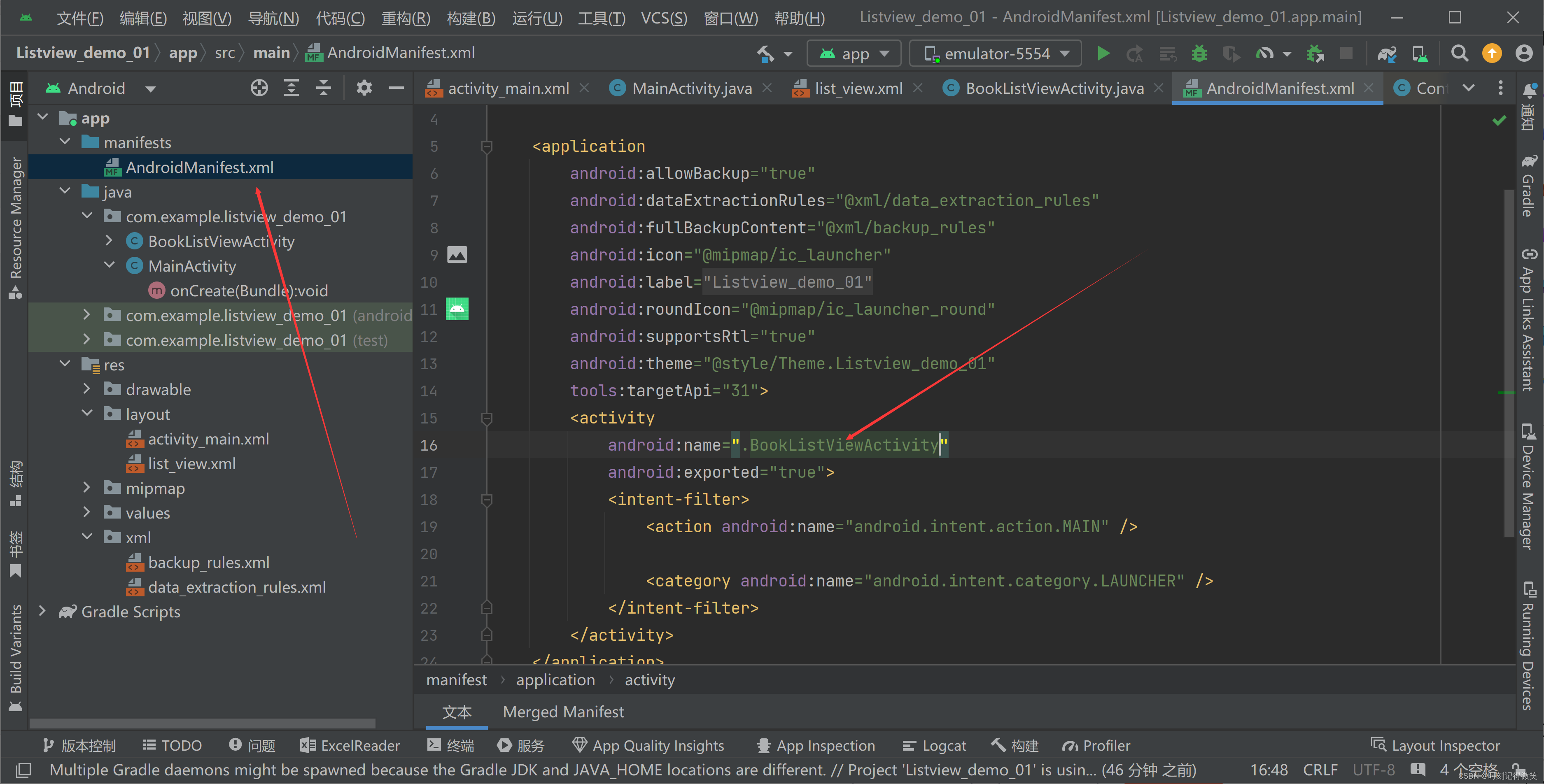Expand the BookListViewActivity class node
The image size is (1544, 784).
(109, 241)
